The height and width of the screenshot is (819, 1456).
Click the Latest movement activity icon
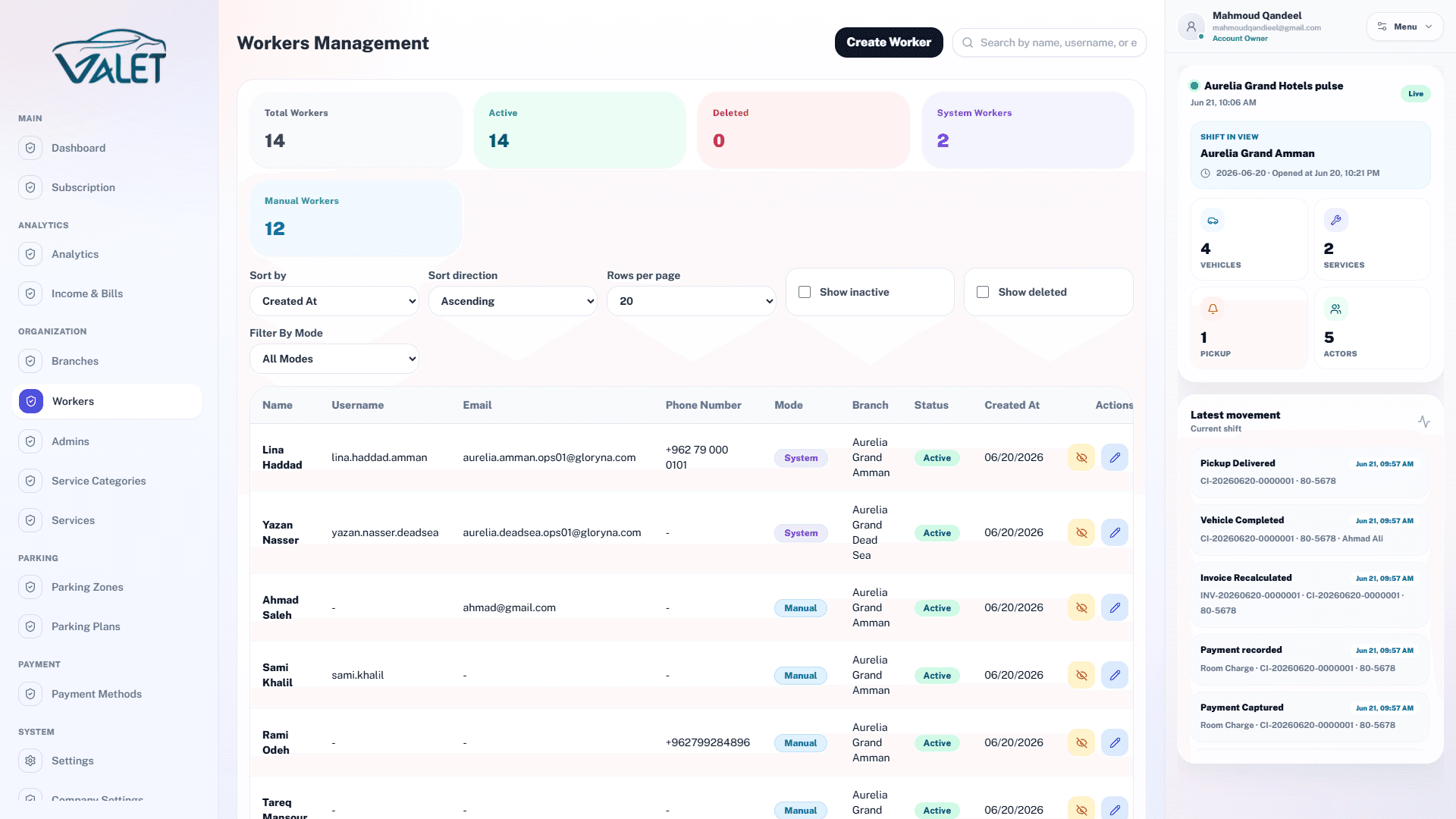[1424, 421]
